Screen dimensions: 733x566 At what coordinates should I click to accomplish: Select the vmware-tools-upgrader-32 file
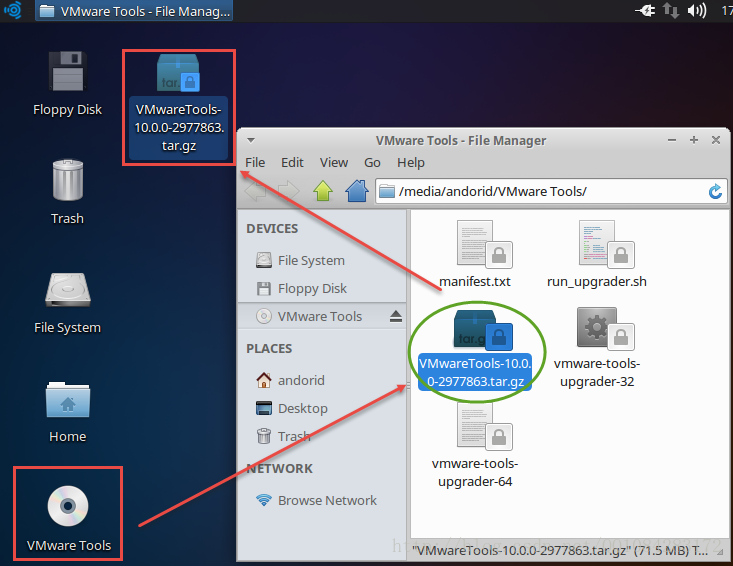click(597, 348)
